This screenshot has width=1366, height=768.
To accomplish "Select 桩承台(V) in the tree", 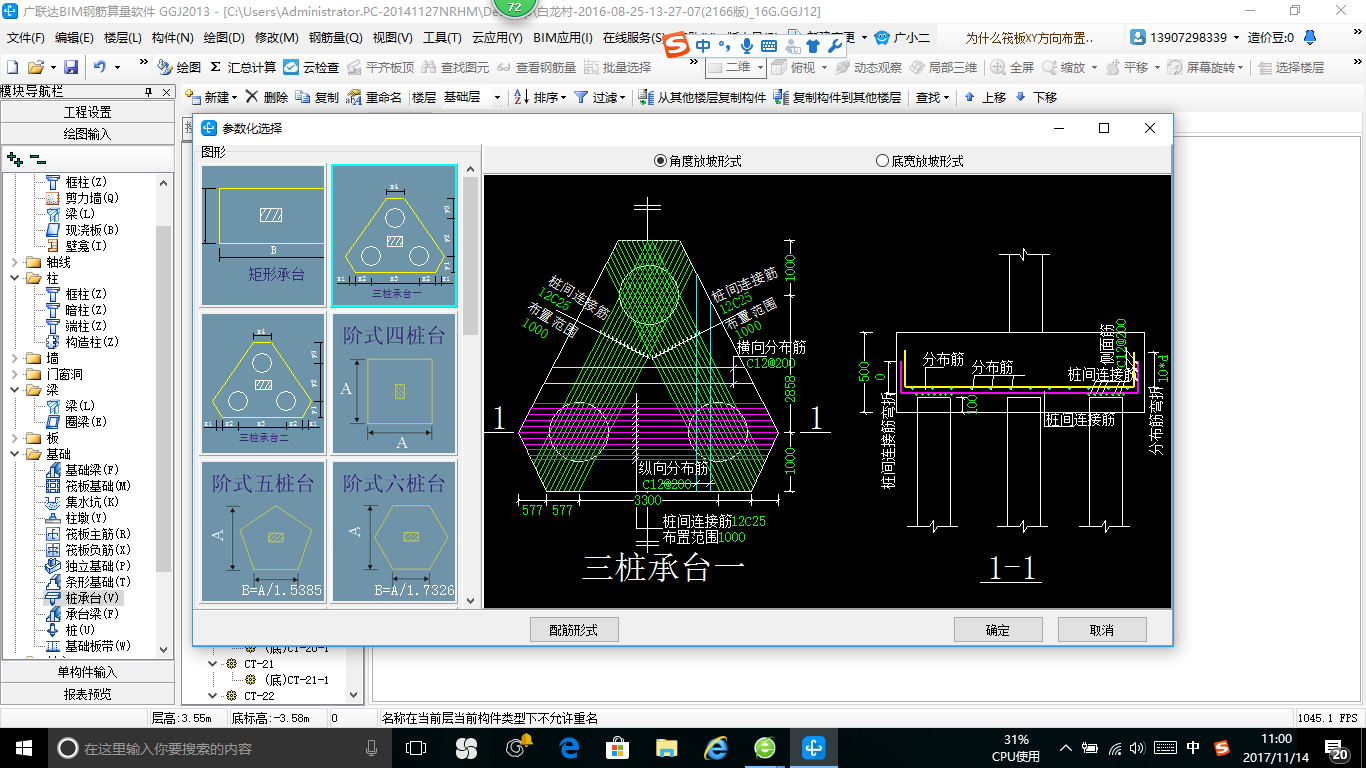I will pos(92,598).
